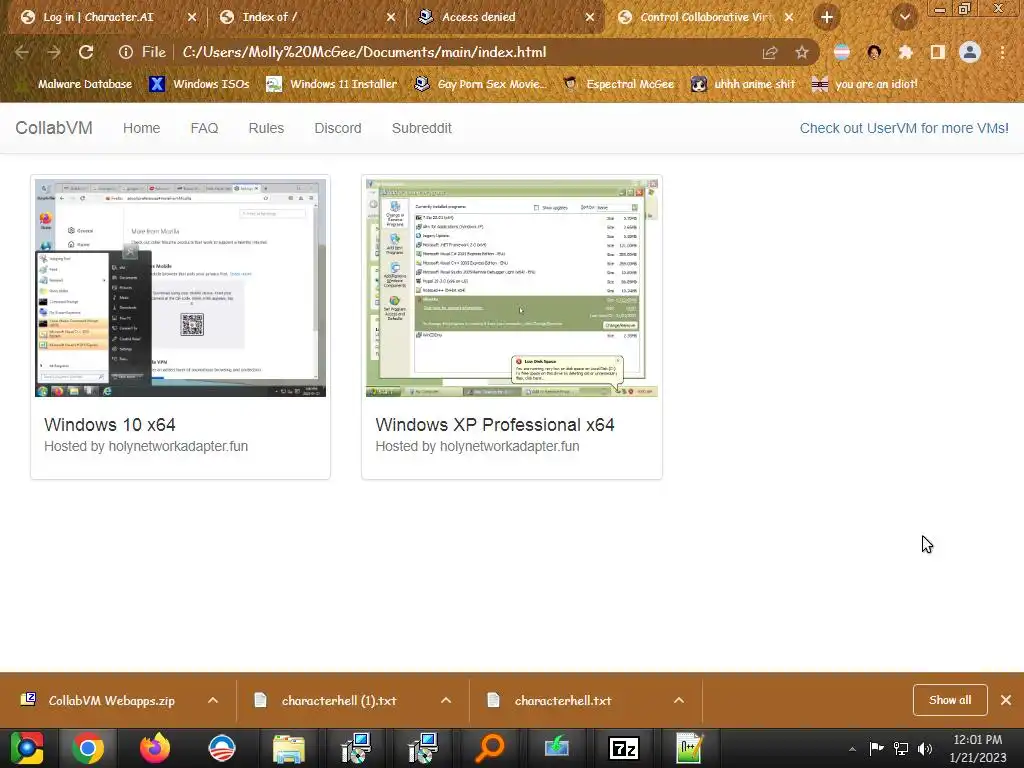Open the uhhh anime shit bookmark

click(x=743, y=84)
